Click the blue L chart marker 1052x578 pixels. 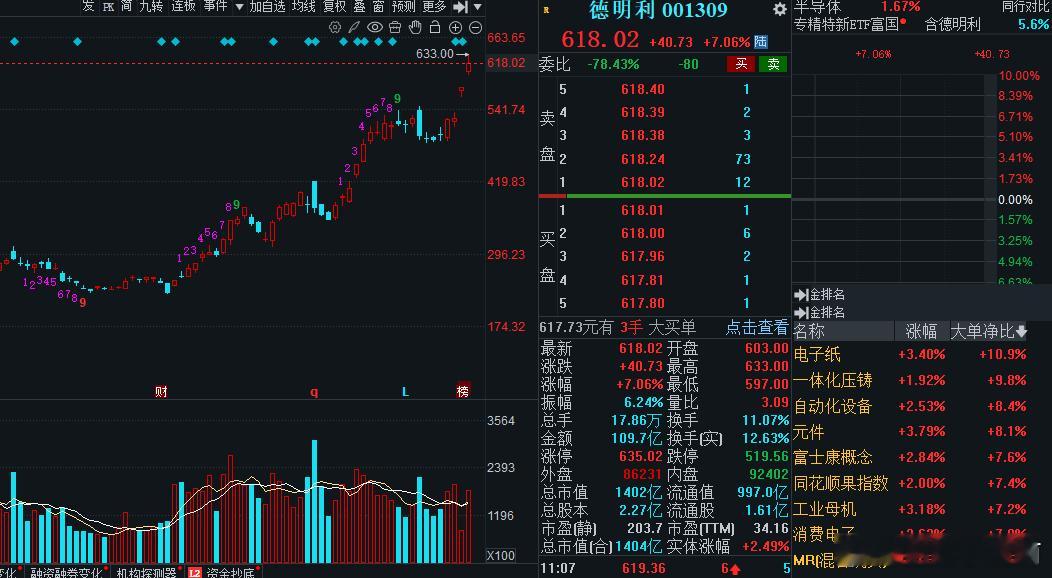point(405,391)
